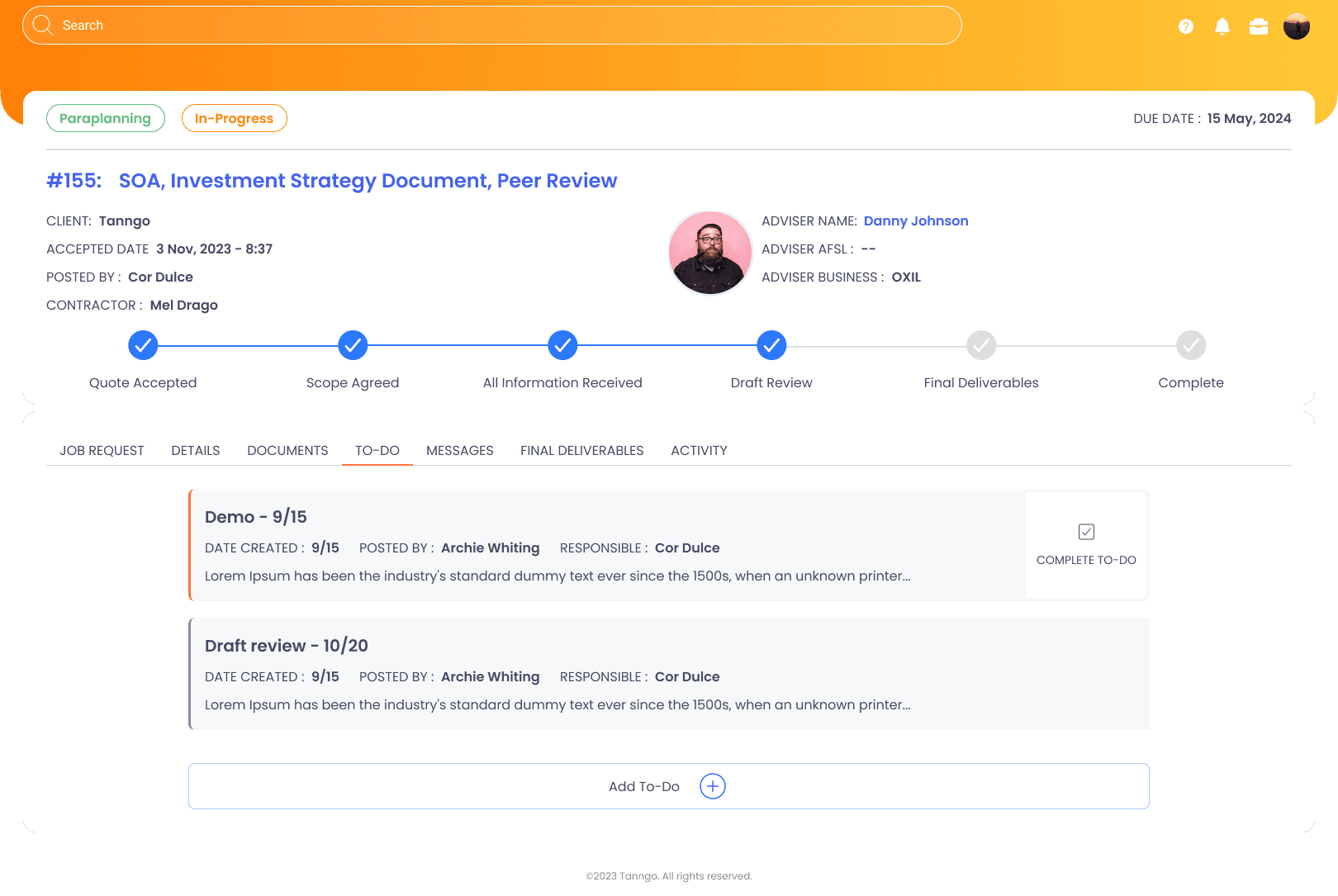Image resolution: width=1338 pixels, height=896 pixels.
Task: Select the Scope Agreed progress checkmark
Action: click(353, 345)
